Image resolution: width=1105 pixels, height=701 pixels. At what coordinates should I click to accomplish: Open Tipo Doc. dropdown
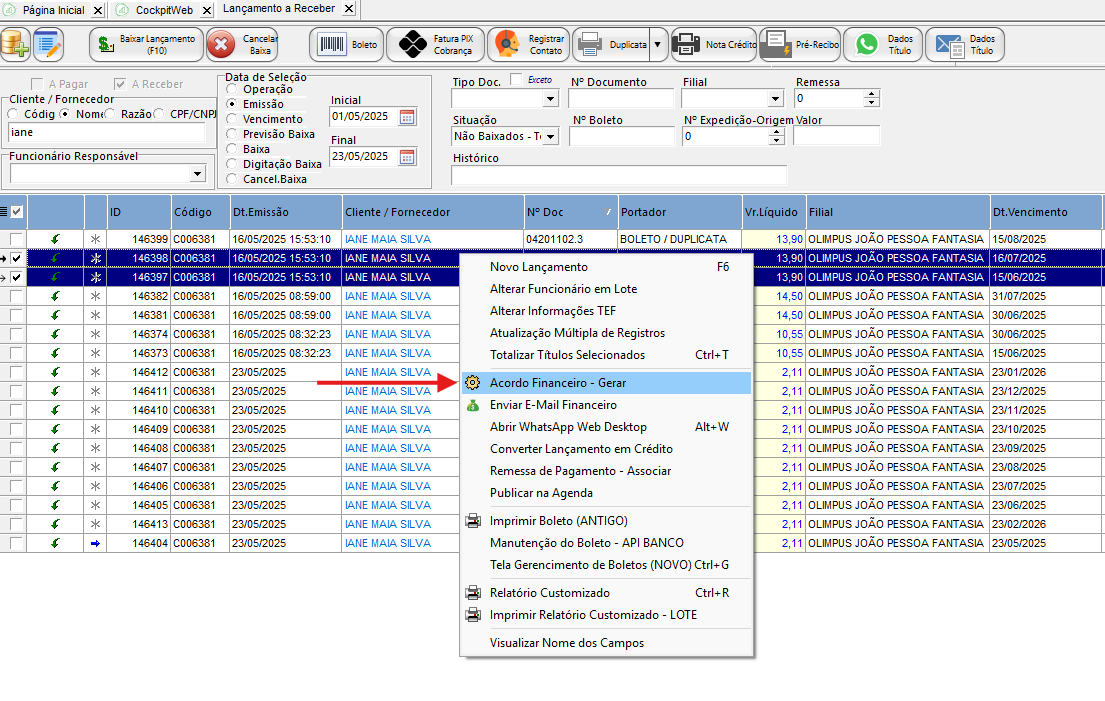click(x=550, y=99)
